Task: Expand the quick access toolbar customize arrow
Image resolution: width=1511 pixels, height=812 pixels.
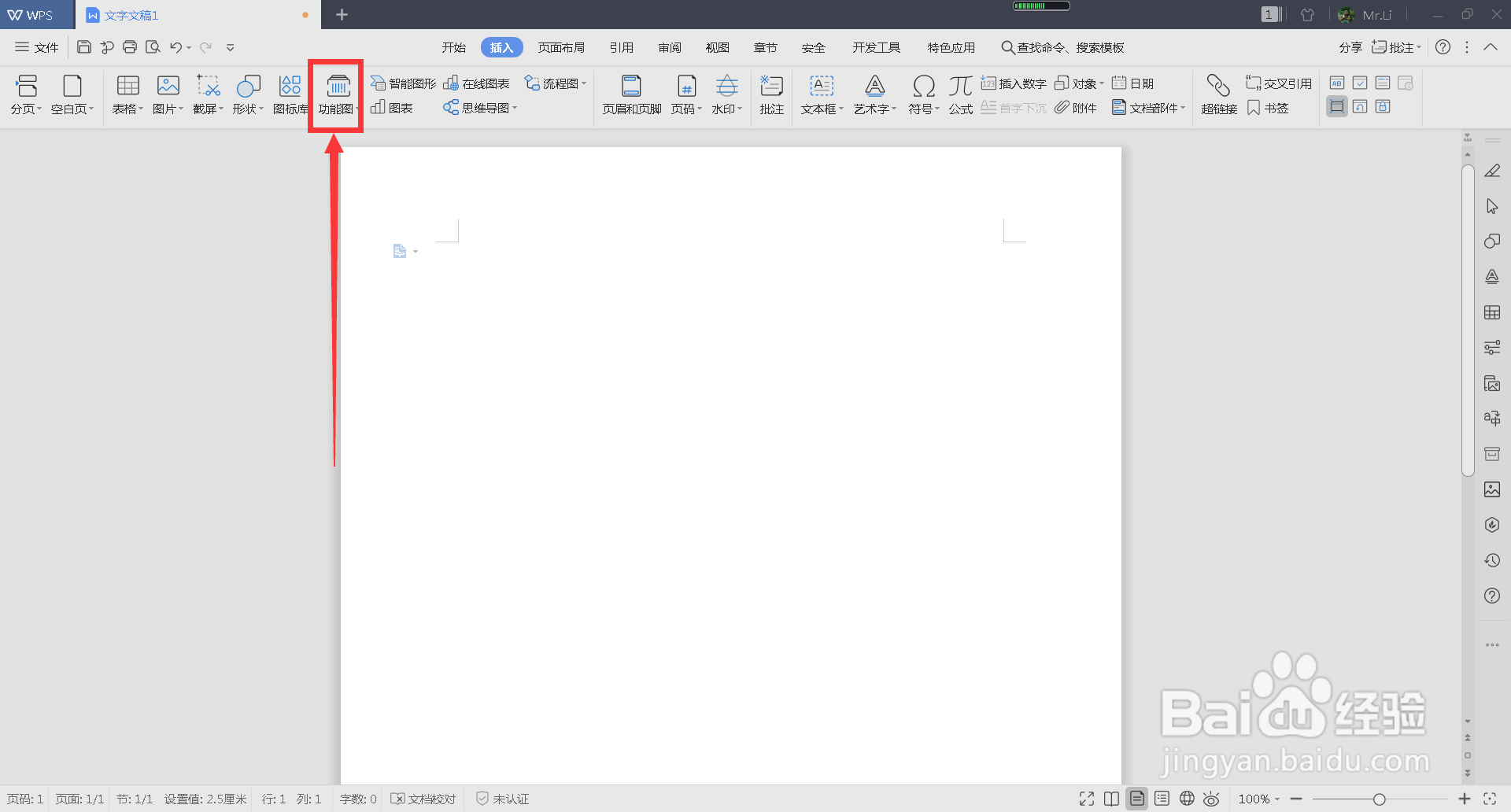Action: coord(231,47)
